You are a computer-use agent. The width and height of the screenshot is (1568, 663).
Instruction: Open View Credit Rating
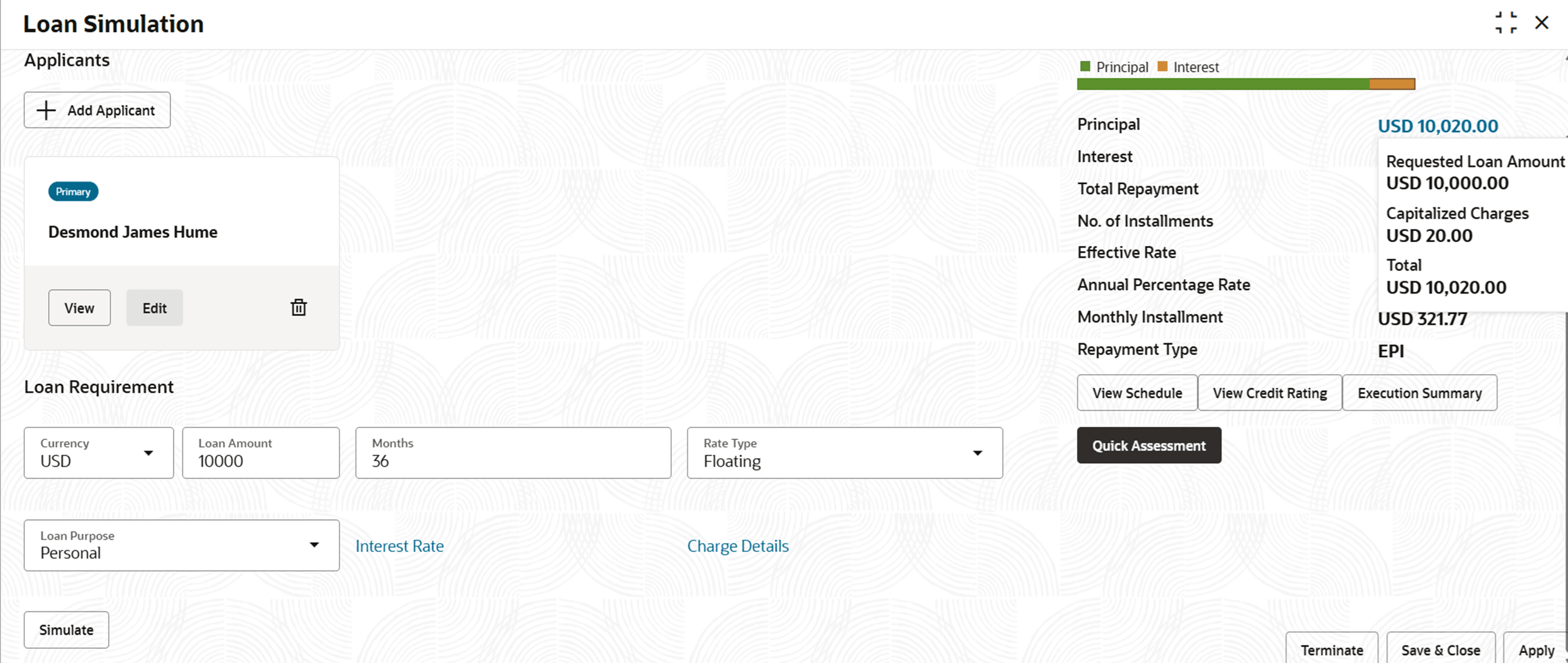(x=1269, y=393)
